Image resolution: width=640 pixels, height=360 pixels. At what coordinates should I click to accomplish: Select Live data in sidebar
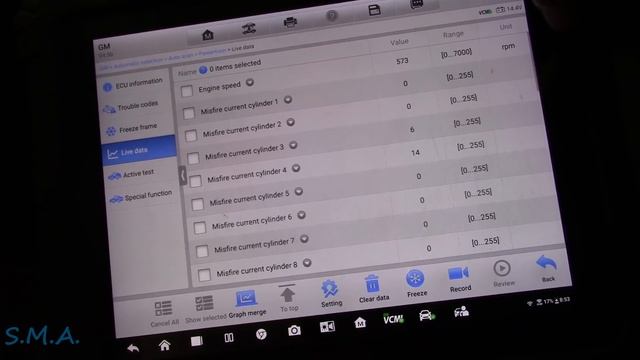pyautogui.click(x=139, y=151)
